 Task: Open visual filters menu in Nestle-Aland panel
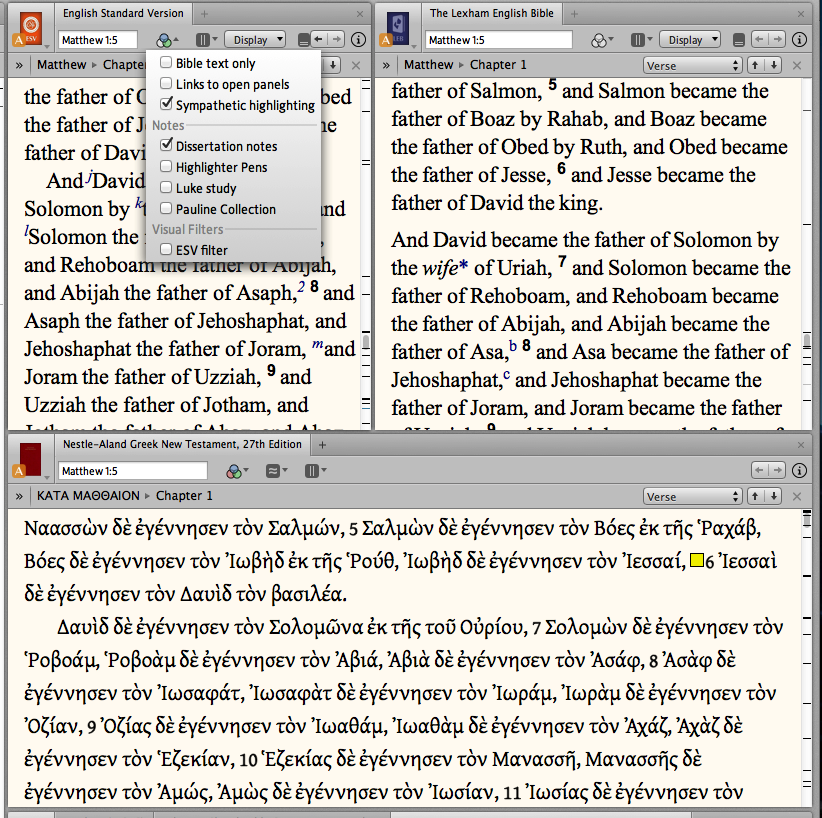tap(237, 471)
